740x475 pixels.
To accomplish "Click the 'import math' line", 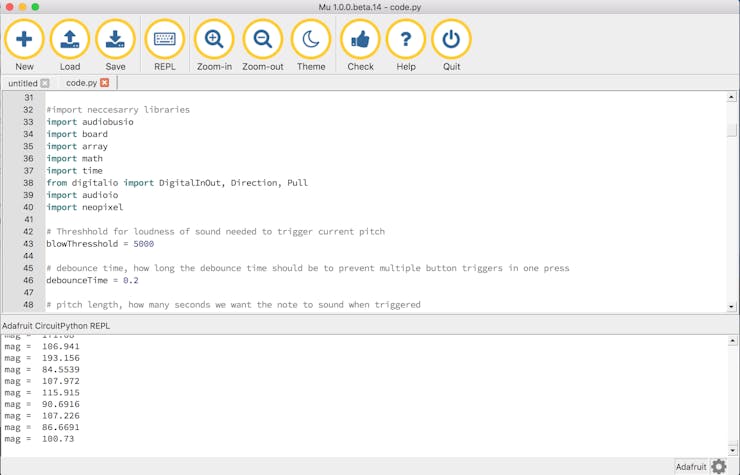I will 75,159.
